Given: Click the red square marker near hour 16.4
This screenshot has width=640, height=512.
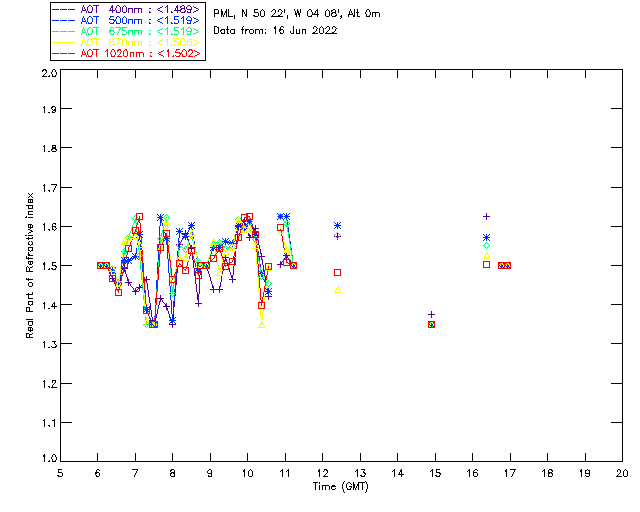Looking at the screenshot, I should [486, 265].
